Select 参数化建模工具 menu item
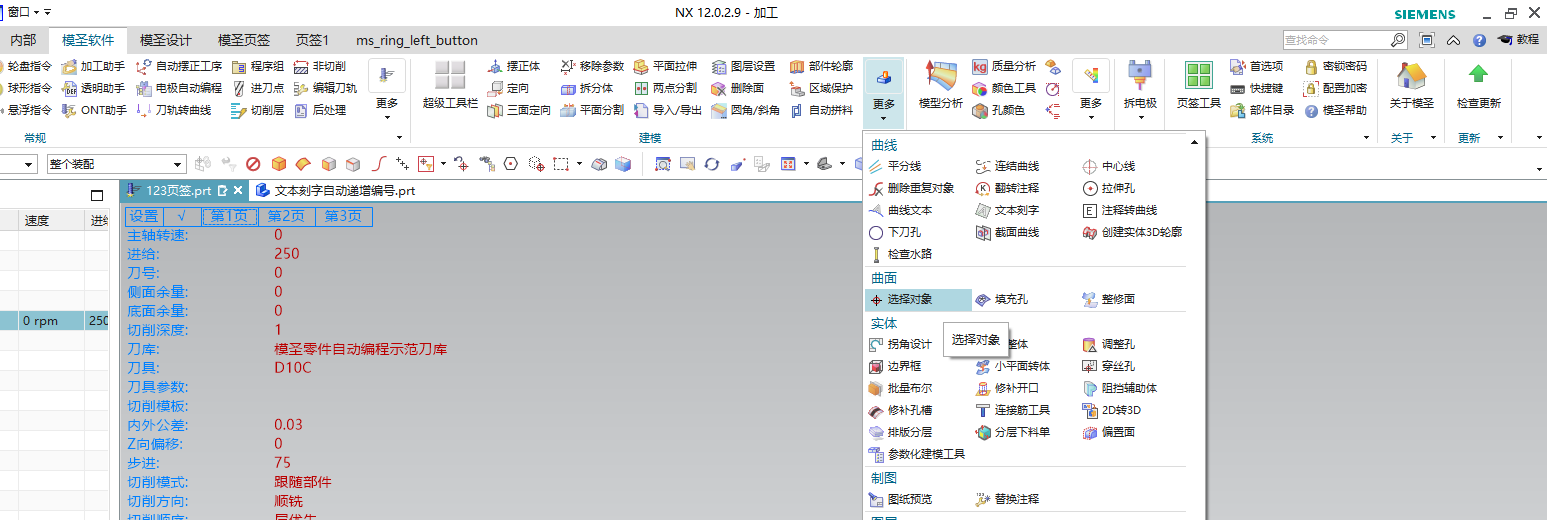 [x=917, y=454]
